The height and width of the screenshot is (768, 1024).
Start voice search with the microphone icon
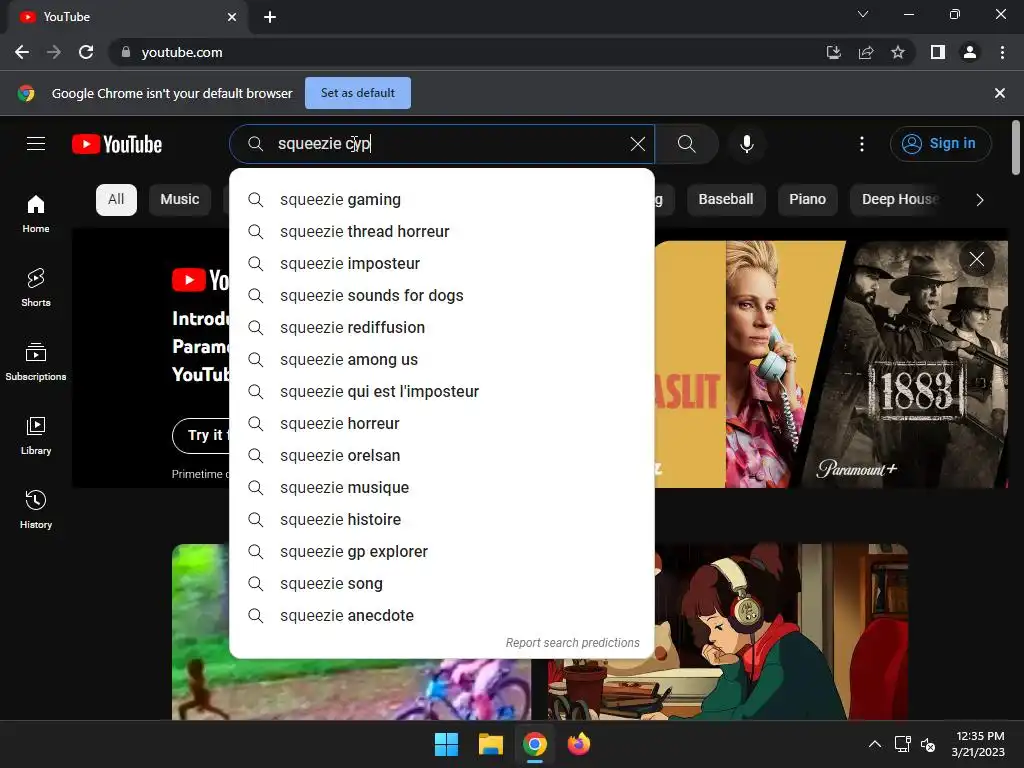click(746, 144)
